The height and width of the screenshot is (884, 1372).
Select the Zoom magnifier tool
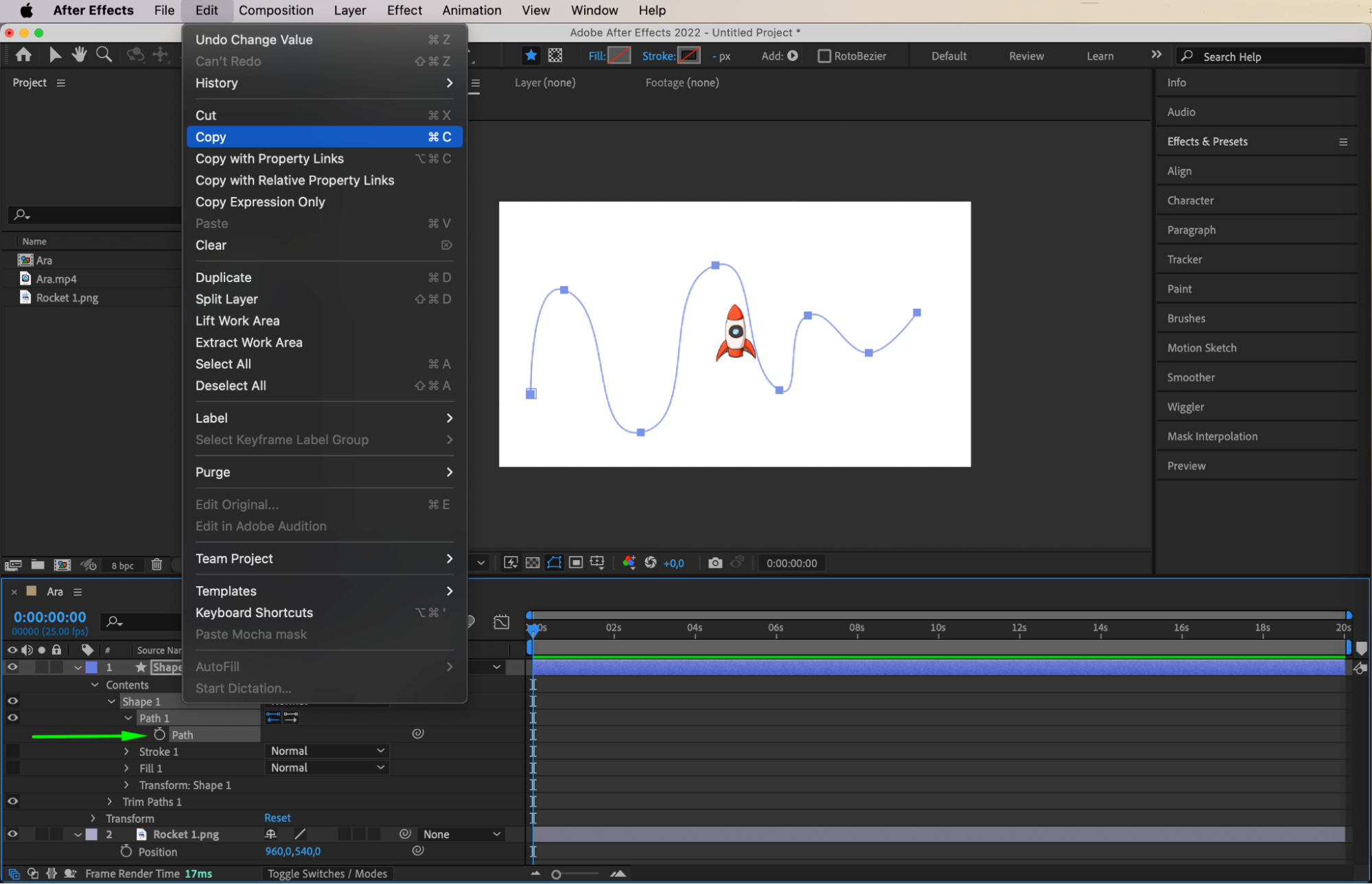pyautogui.click(x=104, y=55)
